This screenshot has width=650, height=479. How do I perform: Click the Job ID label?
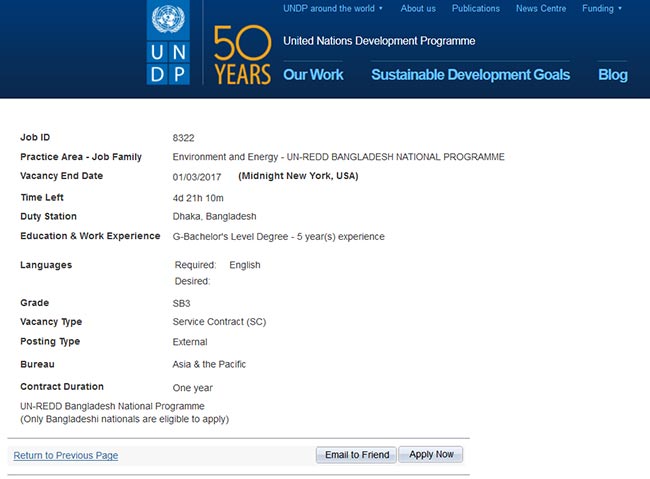tap(35, 137)
